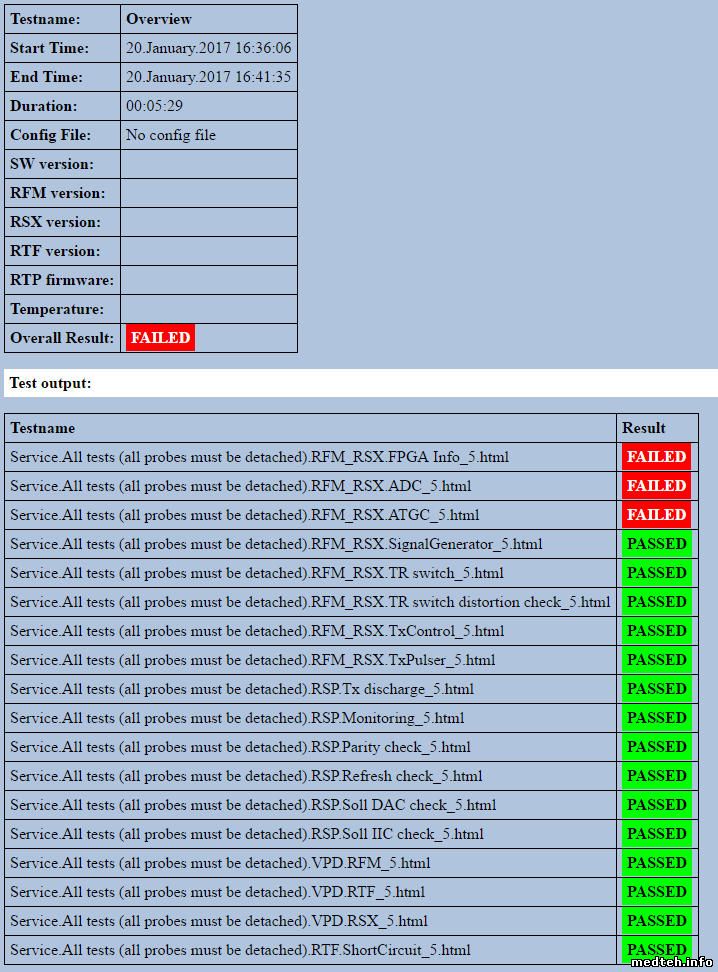Click the red FAILED badge beside Overall Result
The width and height of the screenshot is (718, 972).
click(160, 338)
